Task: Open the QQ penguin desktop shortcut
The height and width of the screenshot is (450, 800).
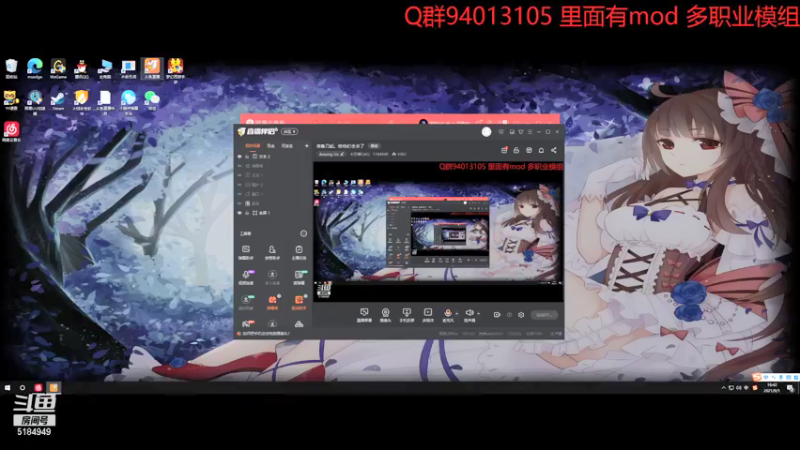Action: pyautogui.click(x=81, y=68)
